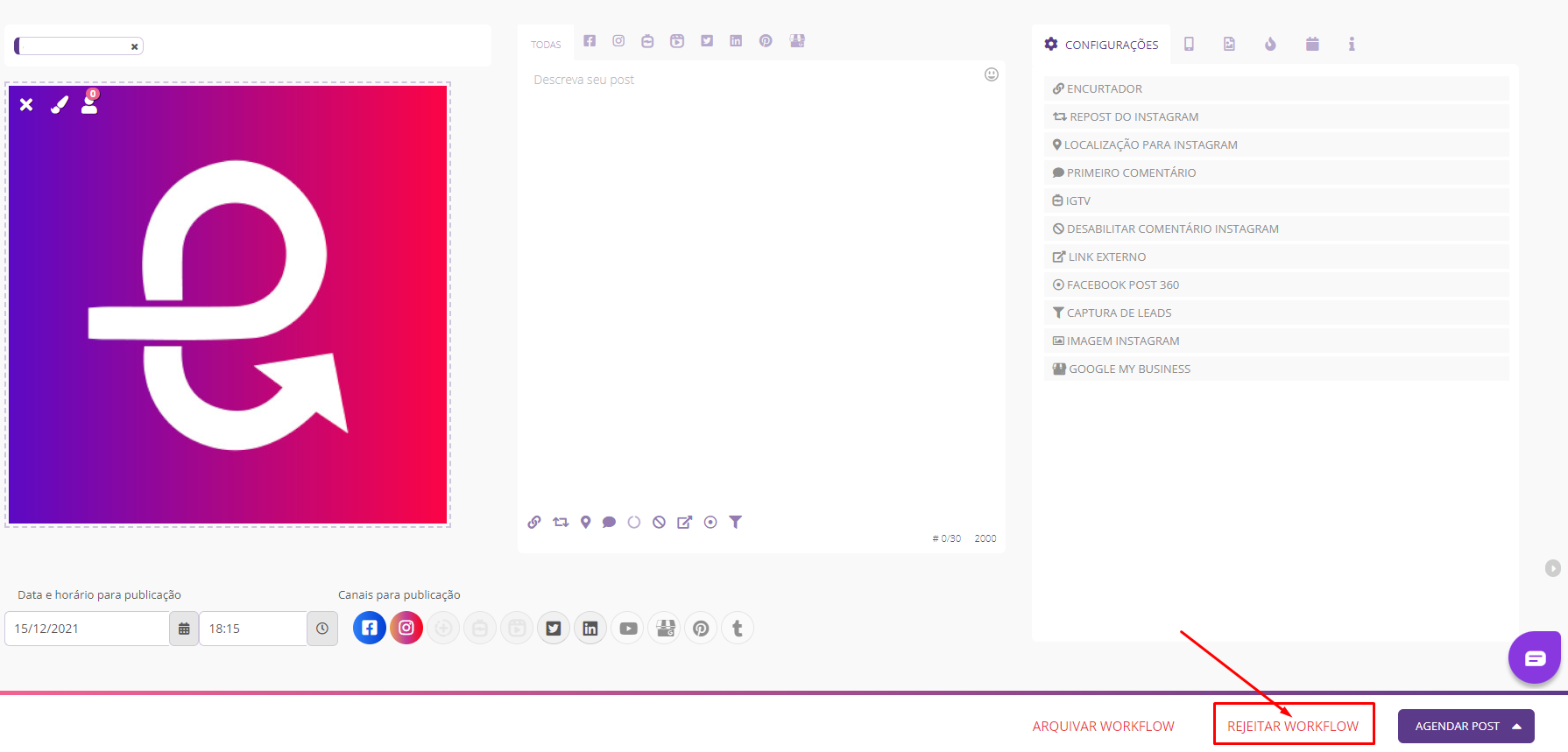Click the 360 post circle icon below text area
Viewport: 1568px width, 752px height.
pos(710,522)
